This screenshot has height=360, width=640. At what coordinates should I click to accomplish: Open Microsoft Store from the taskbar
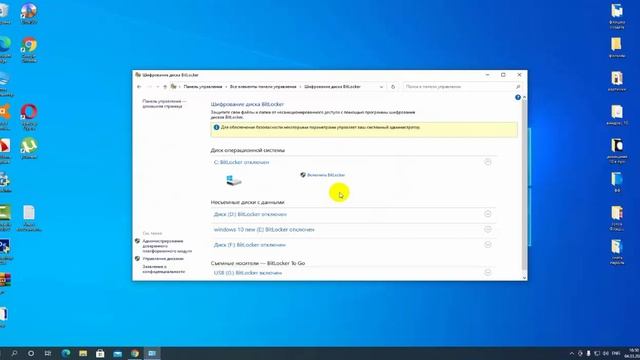[100, 353]
